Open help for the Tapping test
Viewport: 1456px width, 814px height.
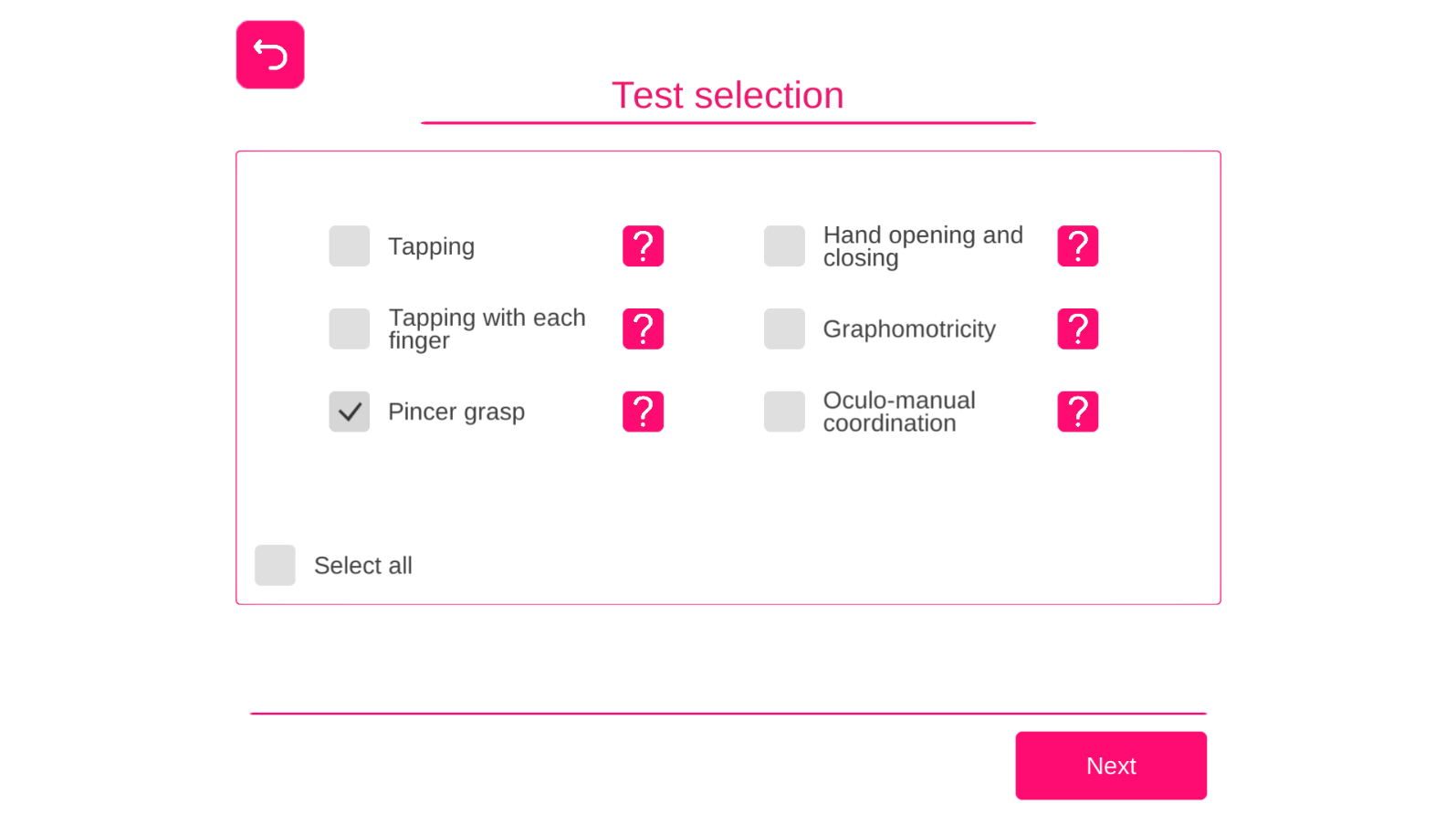click(643, 246)
